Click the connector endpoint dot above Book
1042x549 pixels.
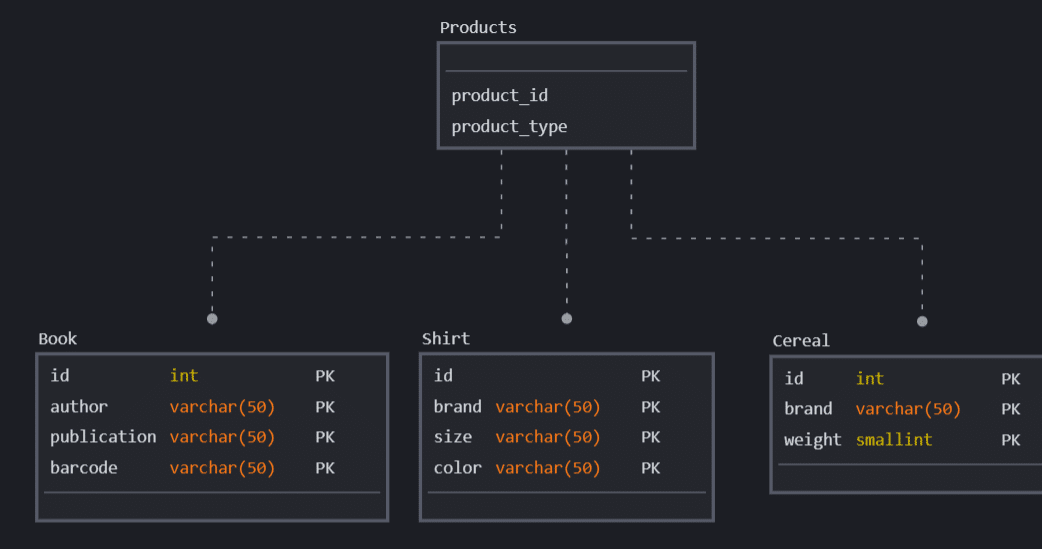[212, 319]
